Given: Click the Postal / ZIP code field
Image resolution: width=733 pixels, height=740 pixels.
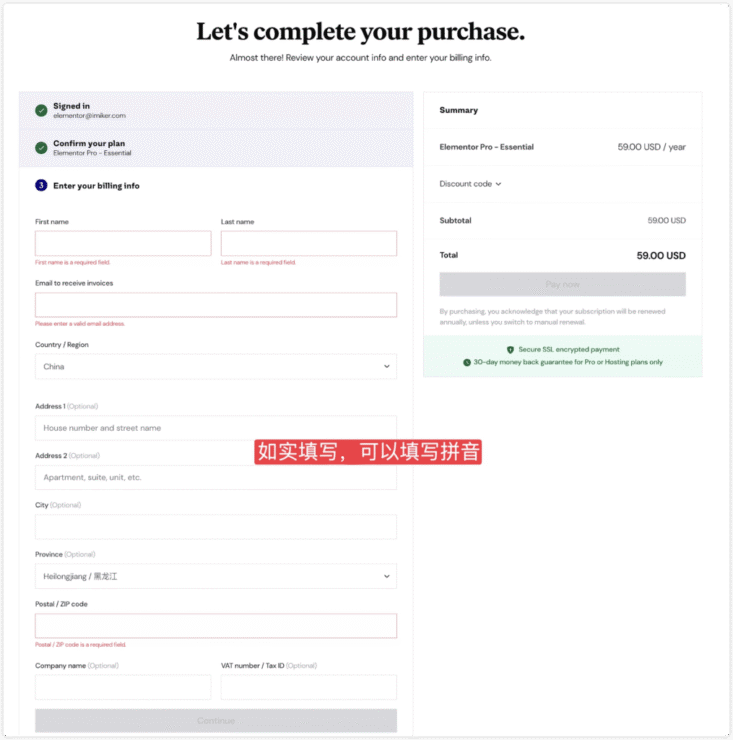Looking at the screenshot, I should click(x=216, y=626).
